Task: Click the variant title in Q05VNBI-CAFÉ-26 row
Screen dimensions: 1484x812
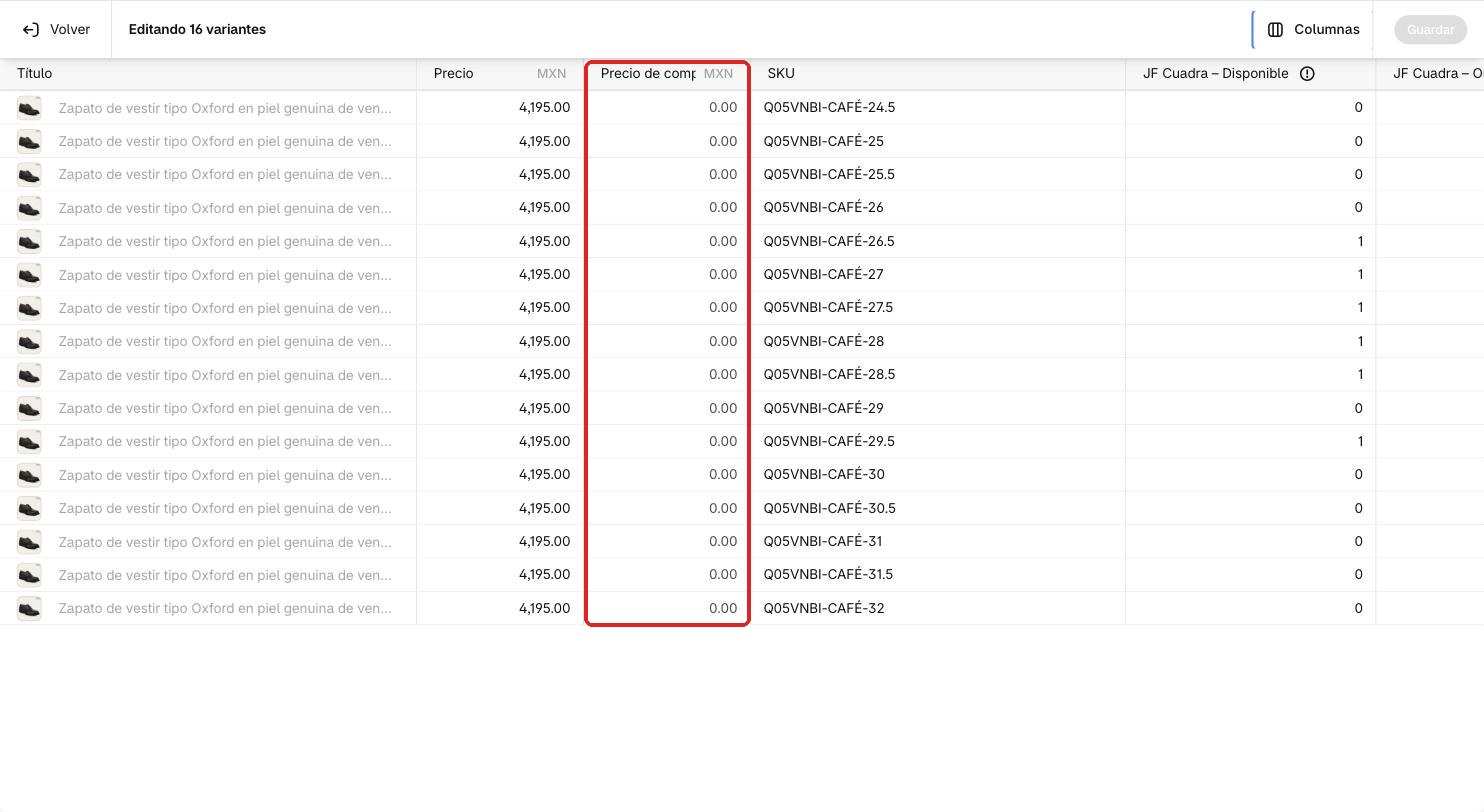Action: coord(225,208)
